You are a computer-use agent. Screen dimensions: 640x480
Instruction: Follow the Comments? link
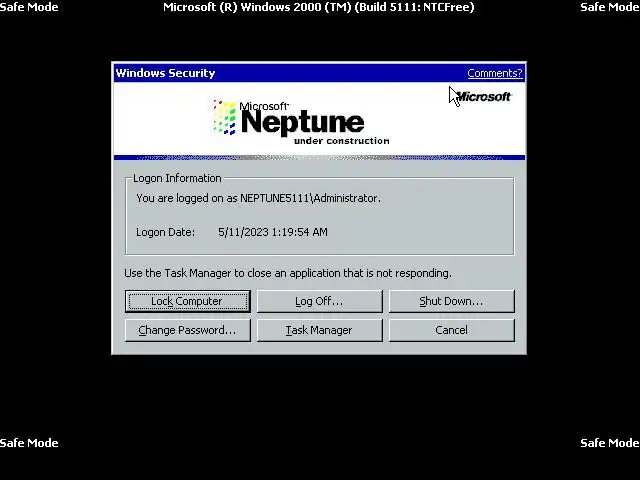pyautogui.click(x=495, y=73)
